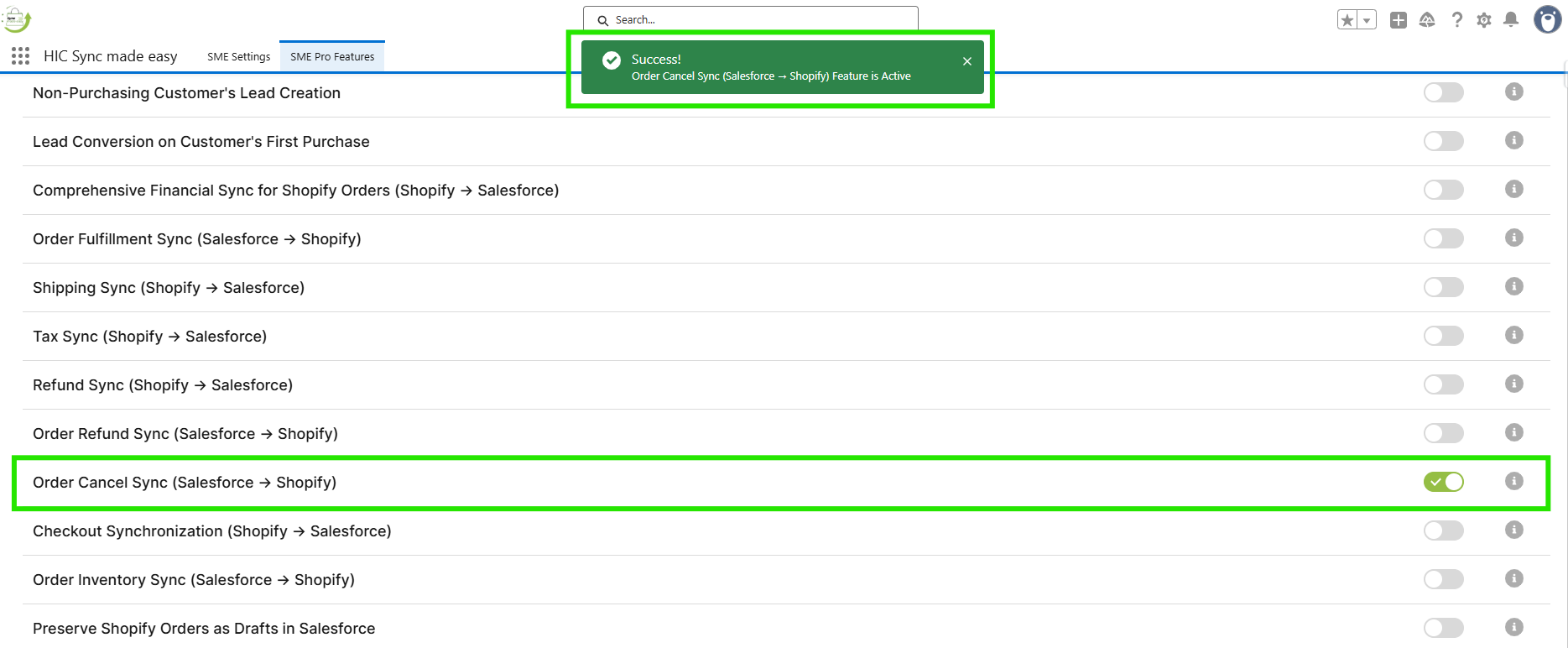Click info icon for Order Fulfillment Sync
The height and width of the screenshot is (648, 1568).
(1514, 238)
